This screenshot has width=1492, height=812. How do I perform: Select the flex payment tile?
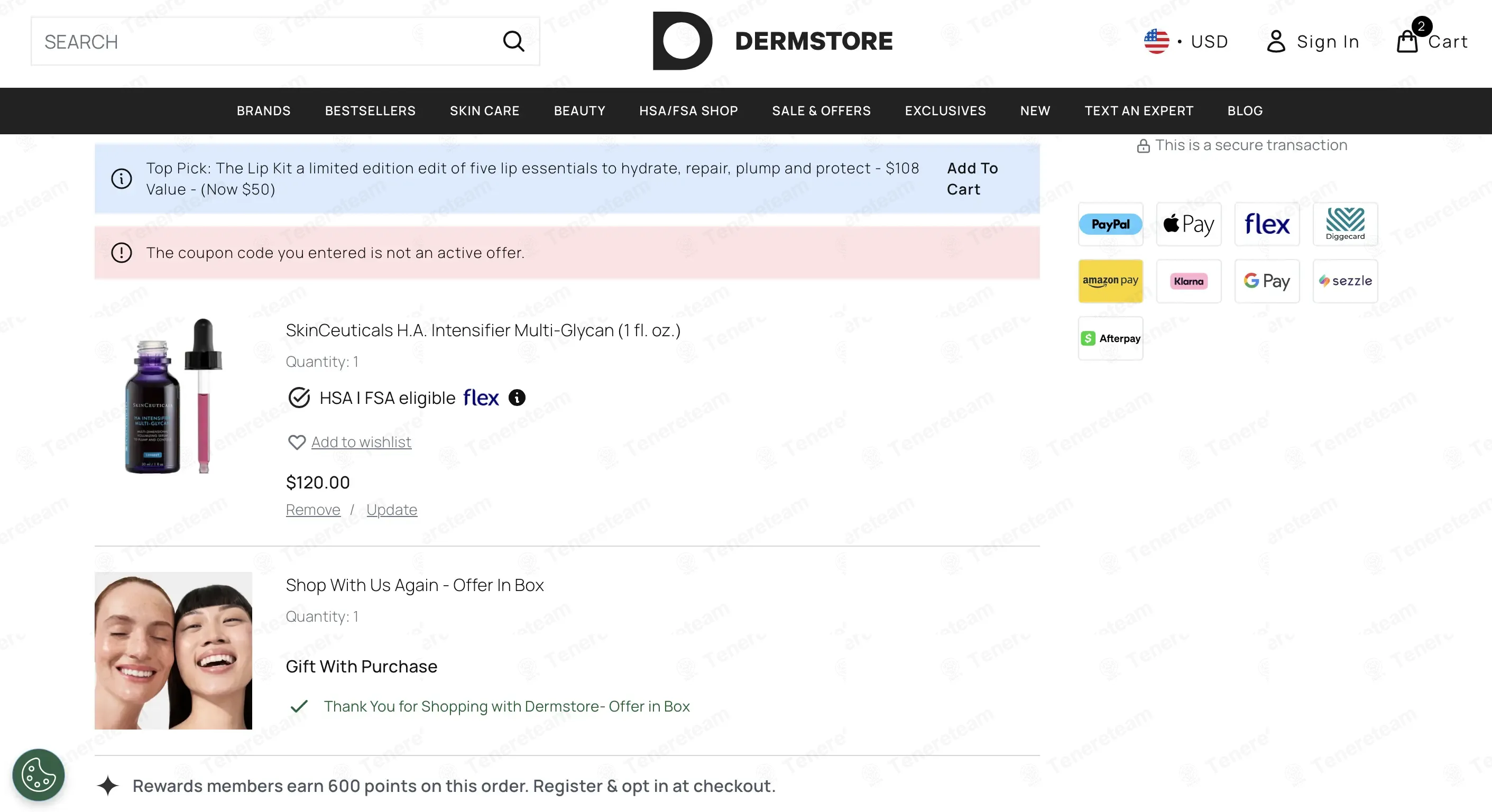click(1267, 224)
